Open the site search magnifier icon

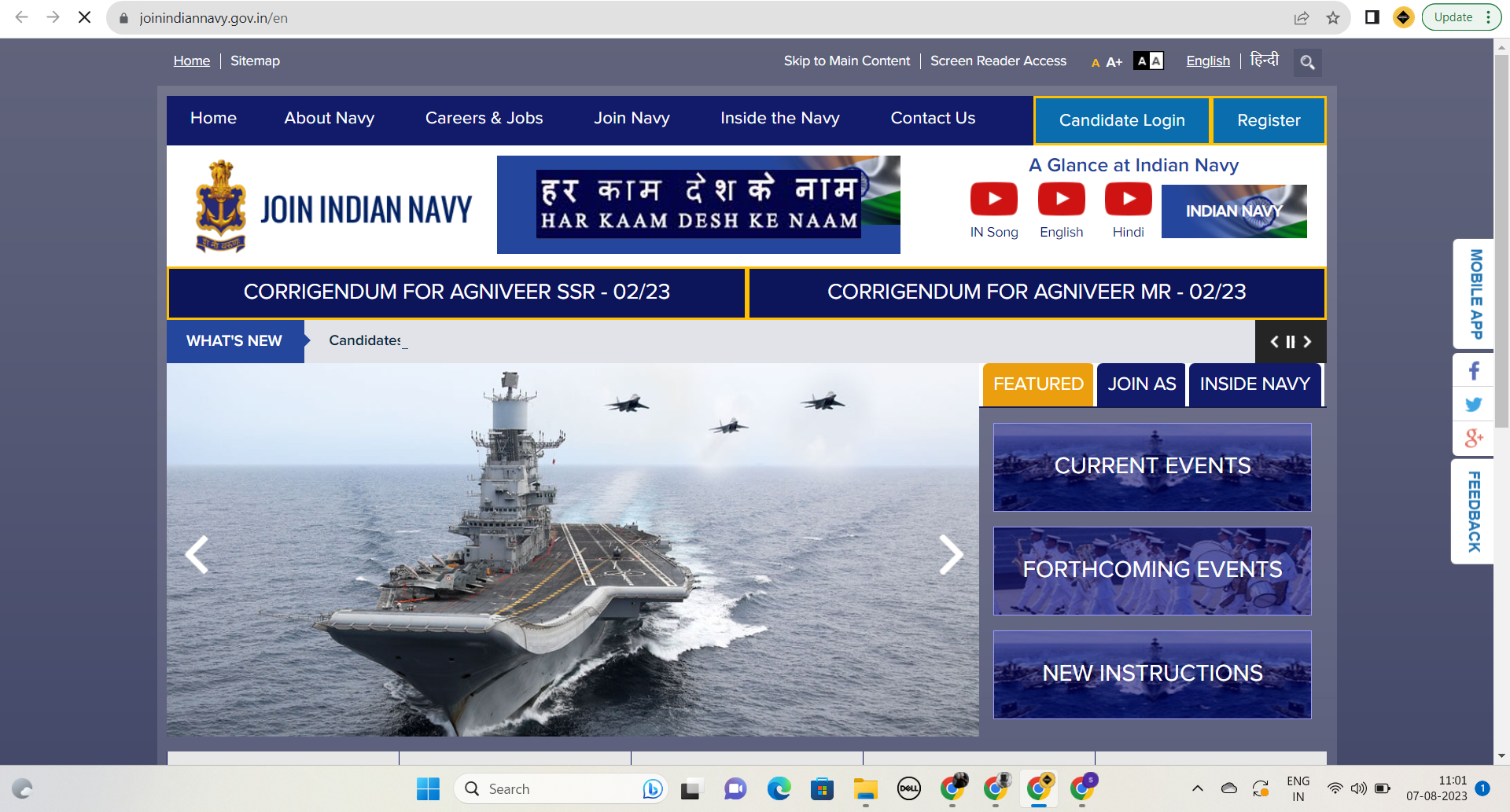tap(1307, 62)
